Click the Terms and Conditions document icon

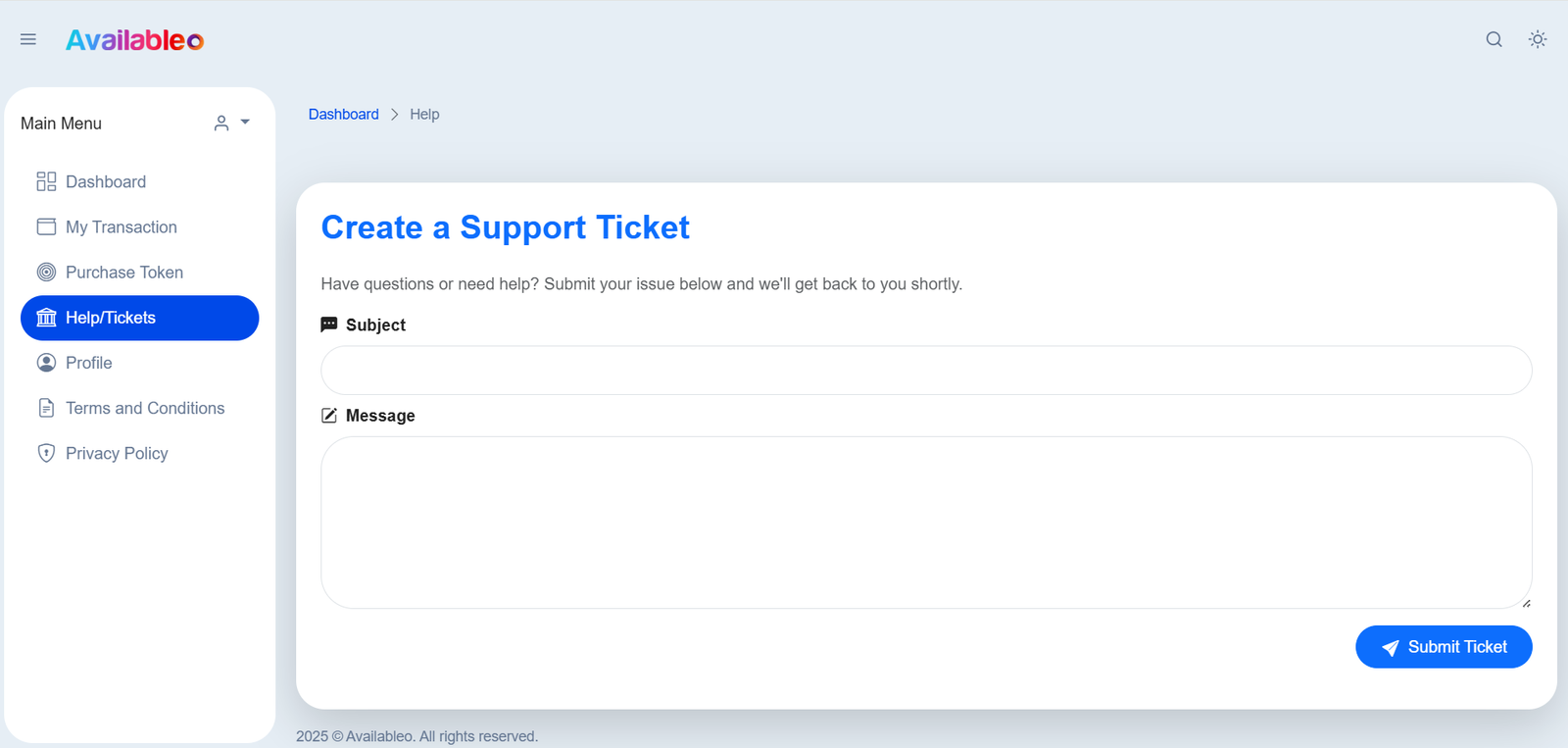tap(46, 408)
